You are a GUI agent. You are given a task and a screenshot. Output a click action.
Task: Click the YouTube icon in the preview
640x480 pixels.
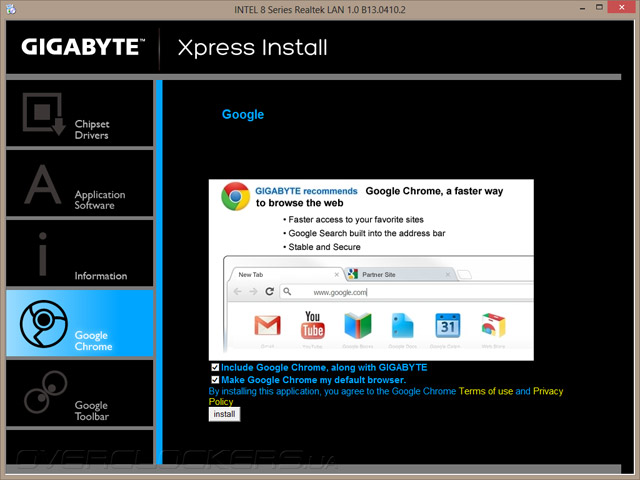point(313,325)
